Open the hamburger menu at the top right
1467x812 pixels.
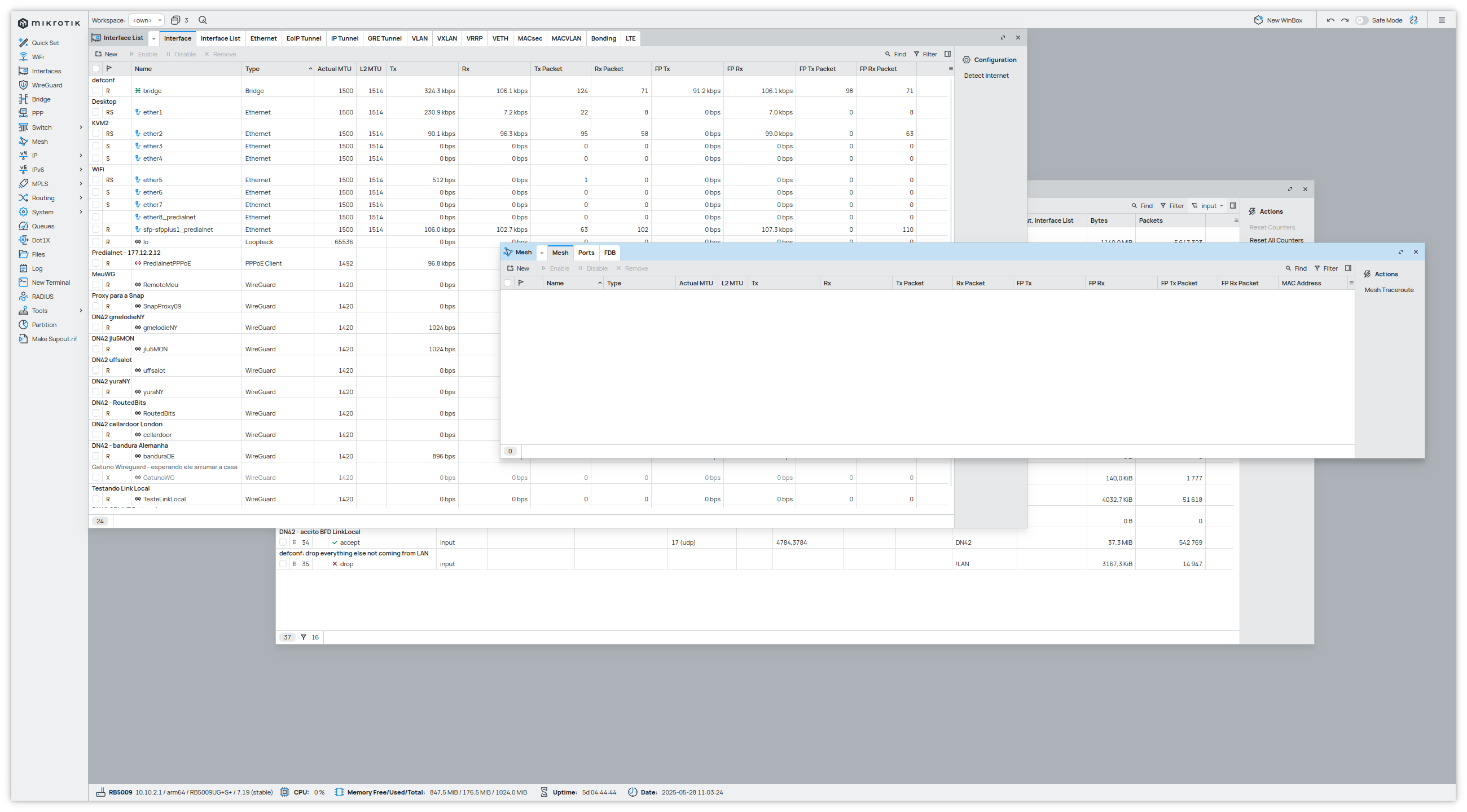click(x=1442, y=20)
